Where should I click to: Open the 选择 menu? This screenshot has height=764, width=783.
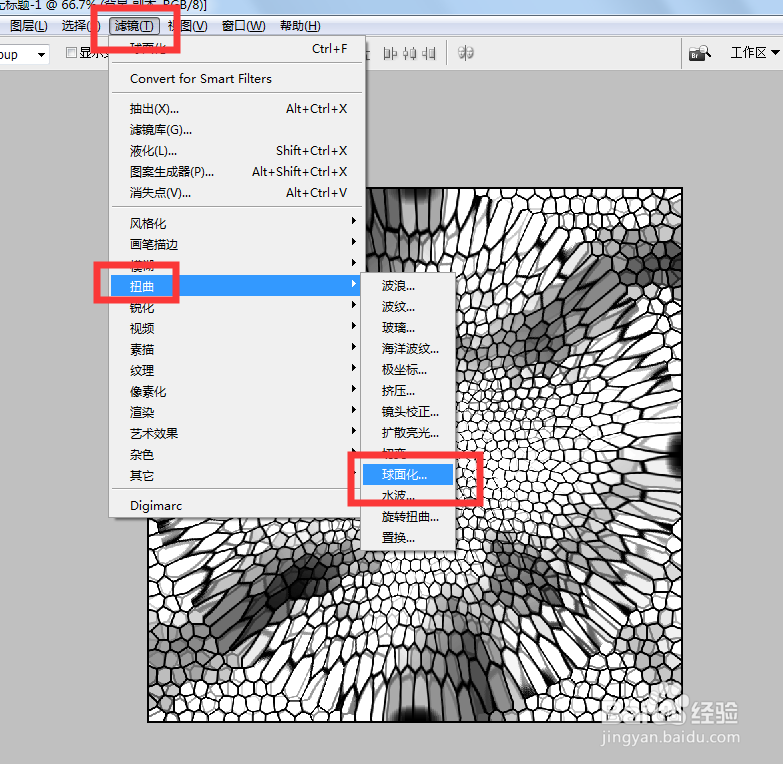pyautogui.click(x=80, y=25)
